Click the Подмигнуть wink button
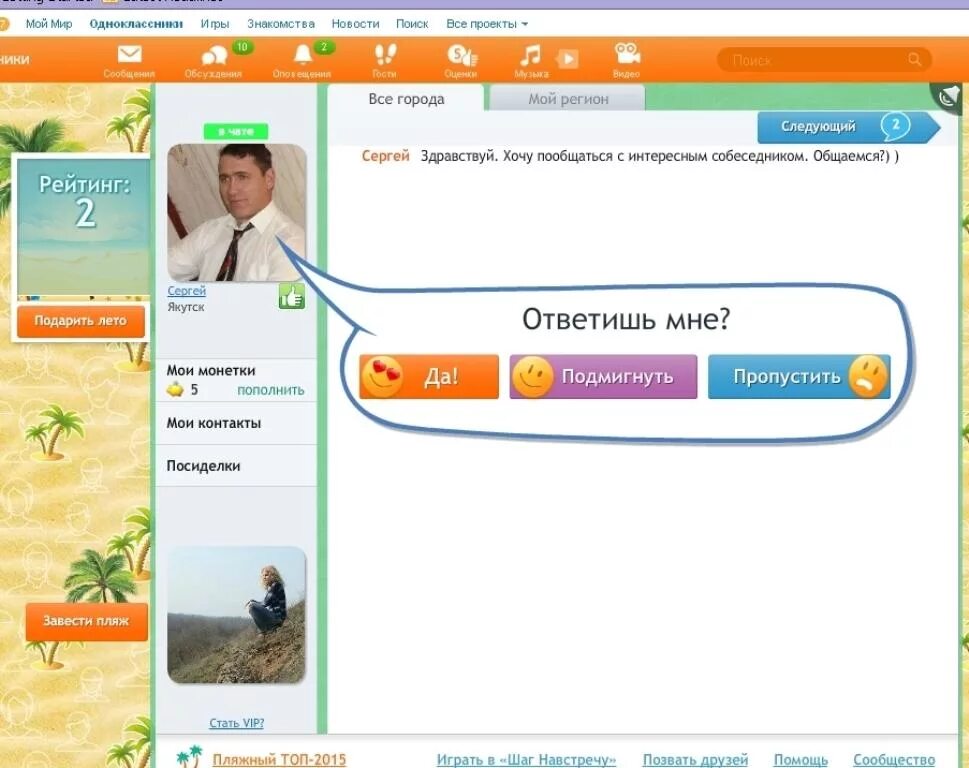 tap(603, 376)
